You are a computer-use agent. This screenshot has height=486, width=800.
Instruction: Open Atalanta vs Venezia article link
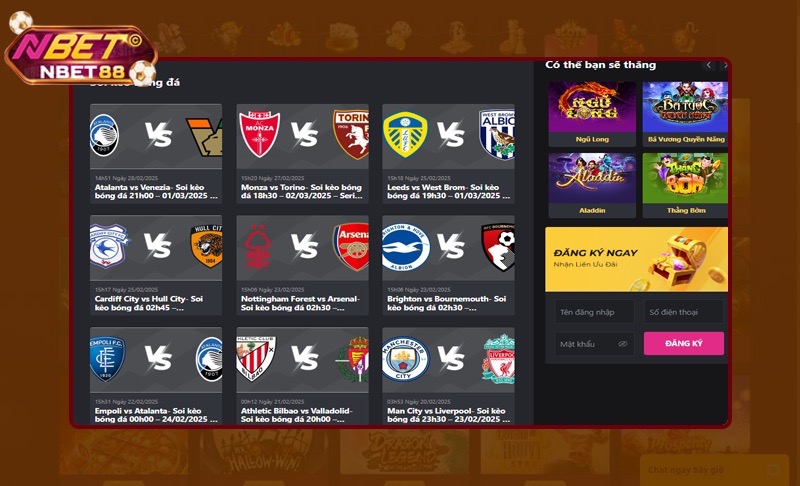[x=156, y=191]
